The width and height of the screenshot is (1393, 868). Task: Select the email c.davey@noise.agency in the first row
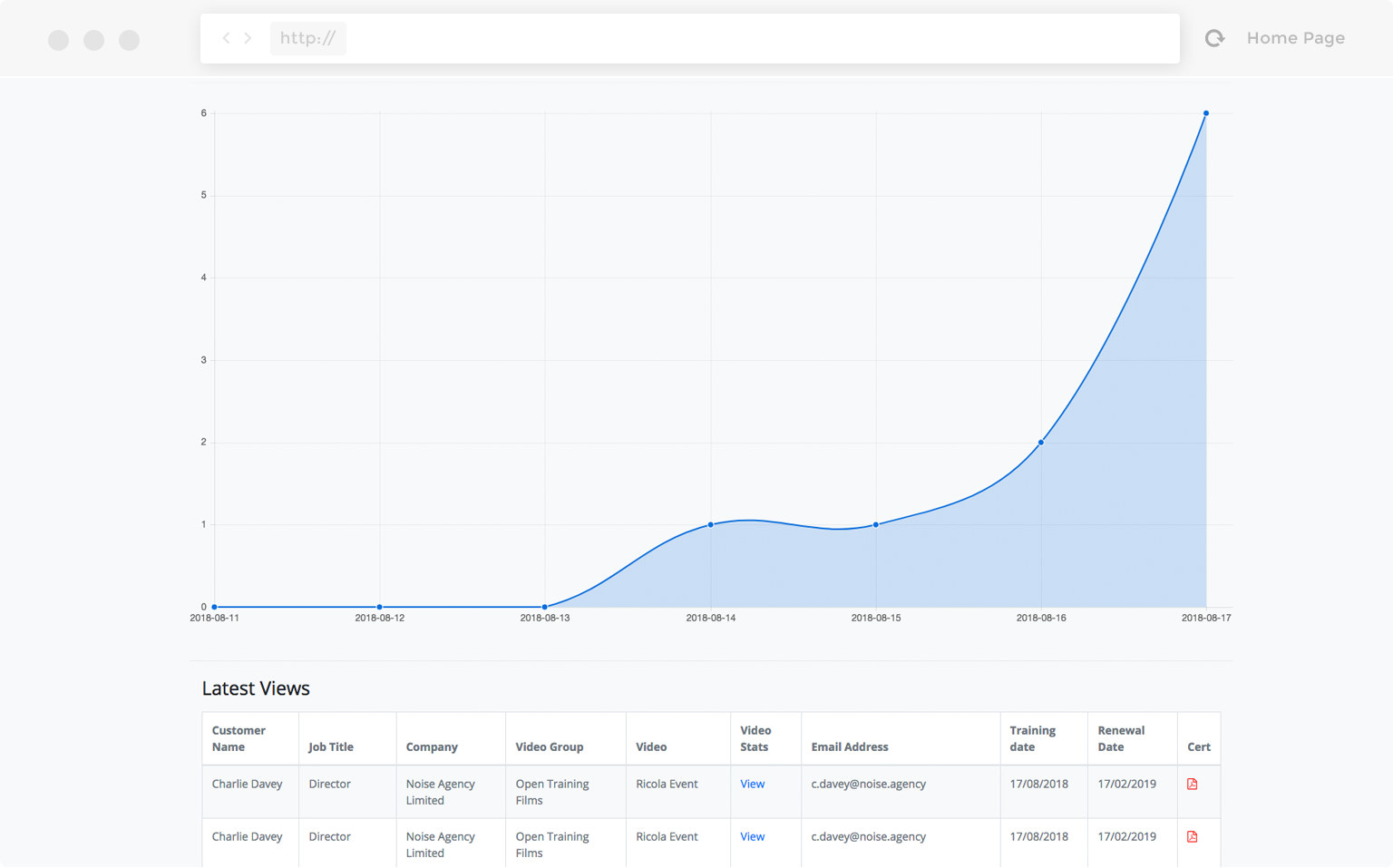tap(868, 784)
